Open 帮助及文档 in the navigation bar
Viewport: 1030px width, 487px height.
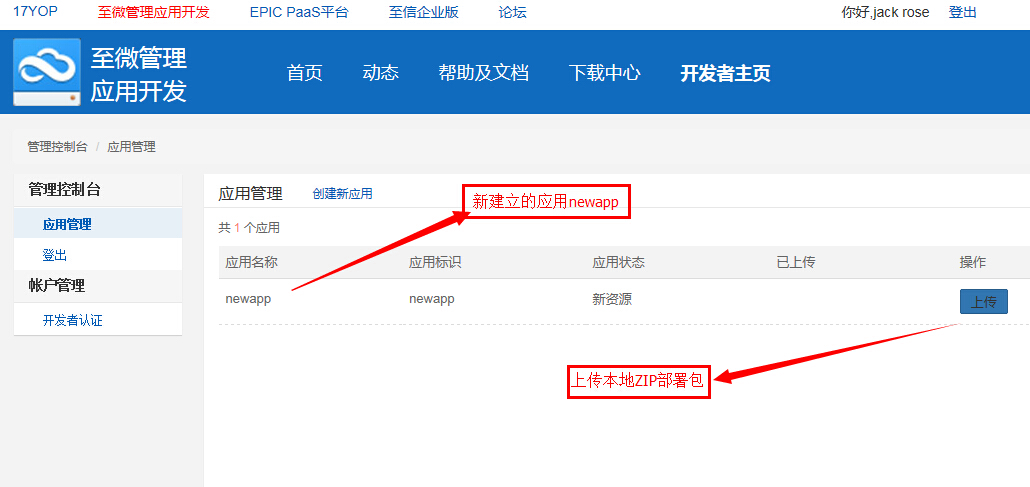pos(483,72)
